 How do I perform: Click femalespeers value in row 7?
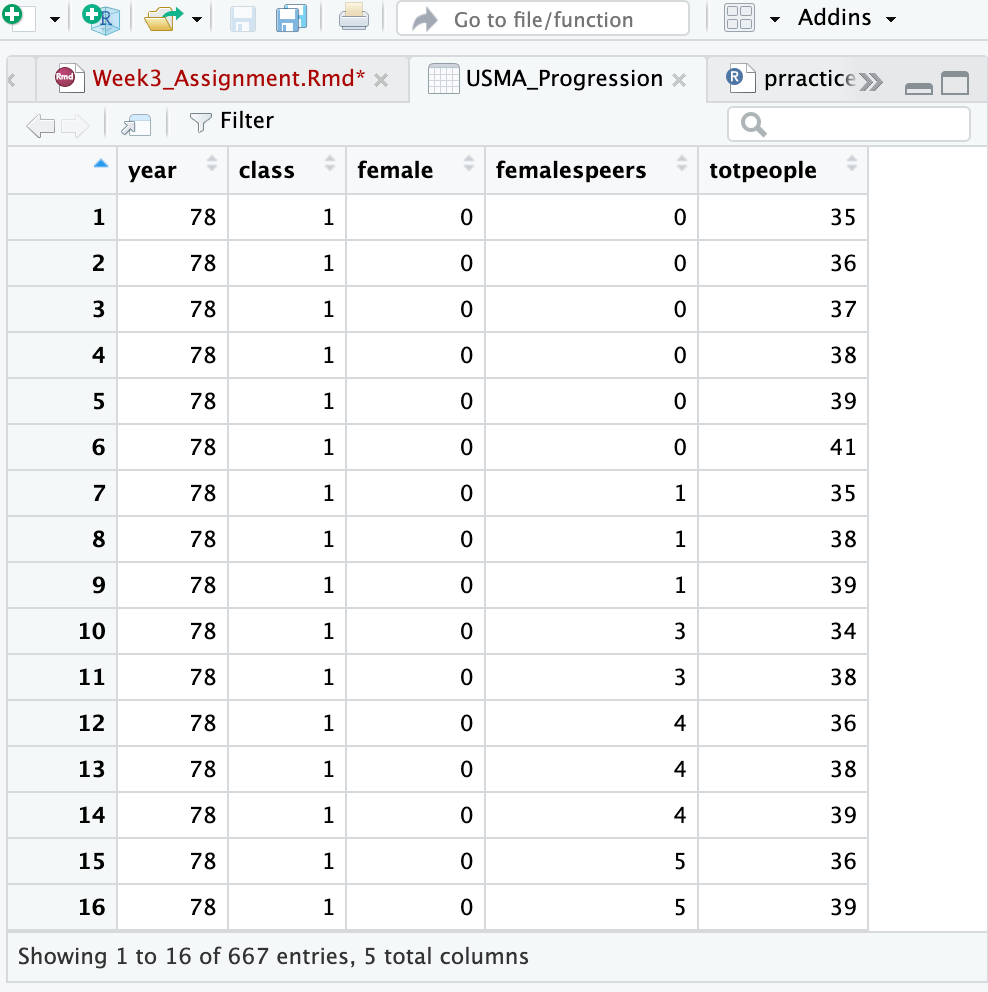(x=680, y=493)
